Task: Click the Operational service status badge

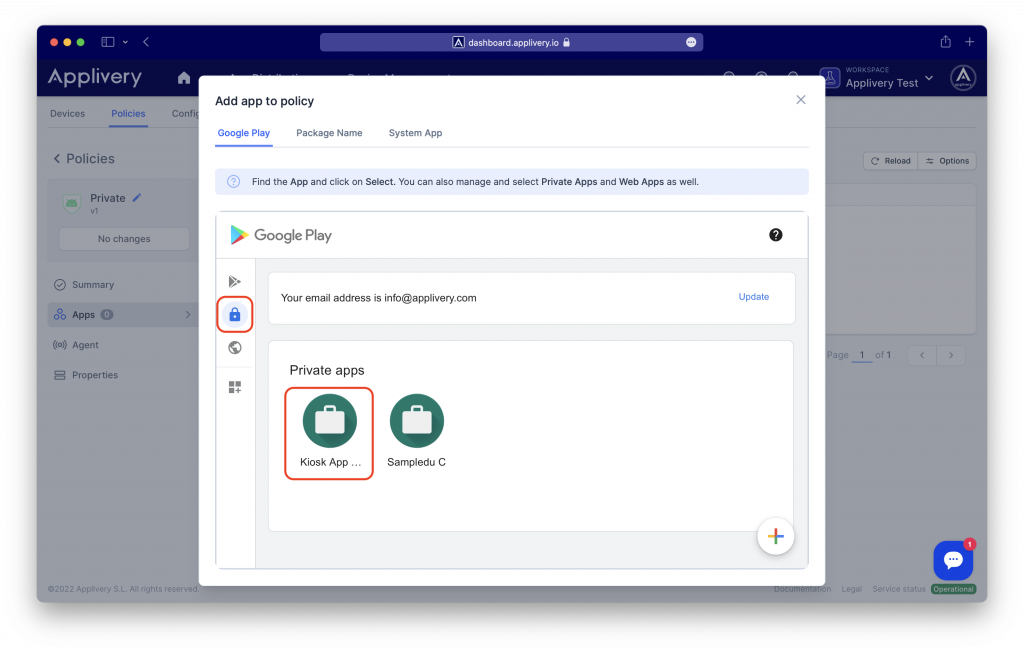Action: 953,589
